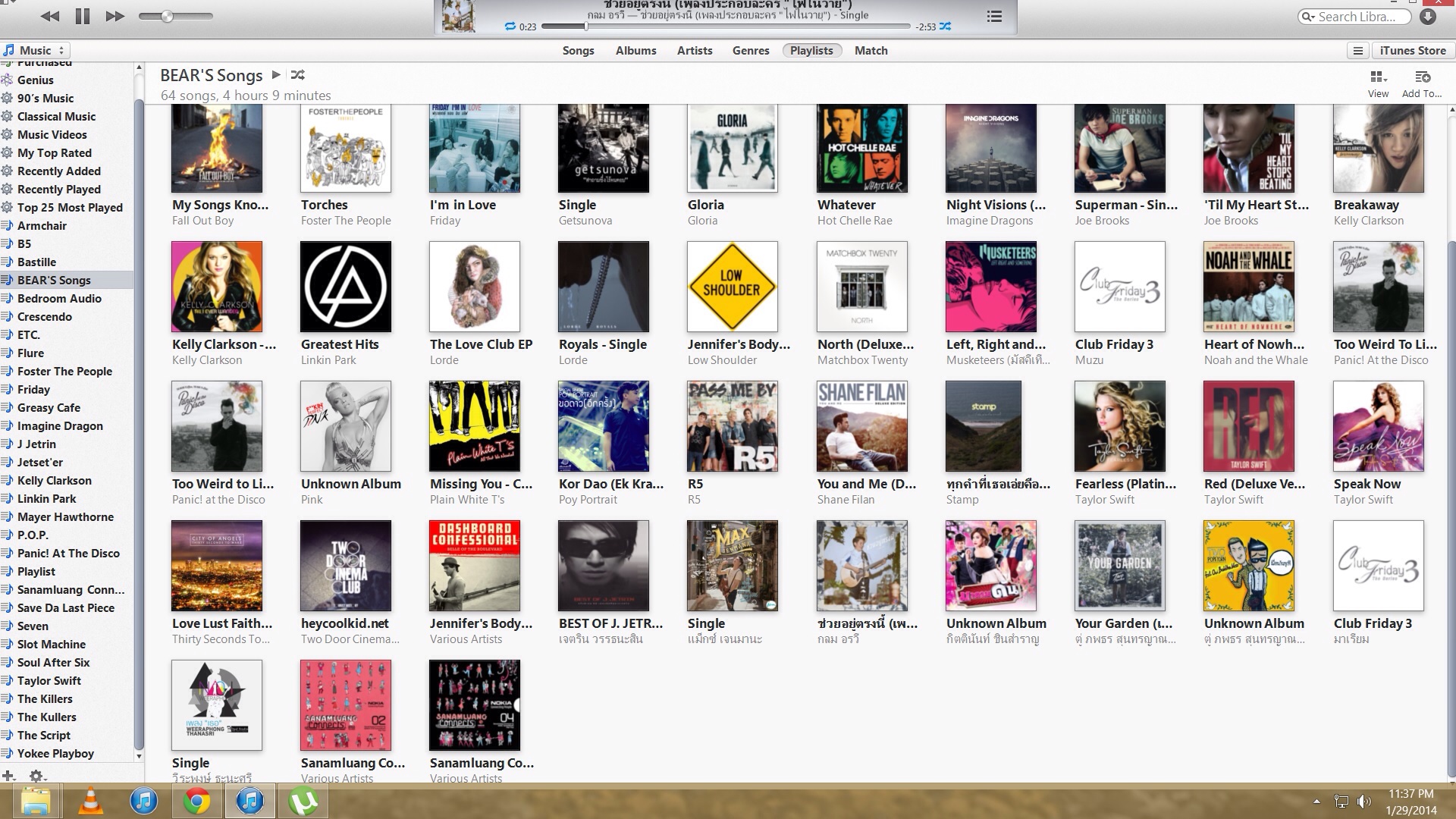This screenshot has height=819, width=1456.
Task: Open VLC media player from taskbar
Action: pos(90,802)
